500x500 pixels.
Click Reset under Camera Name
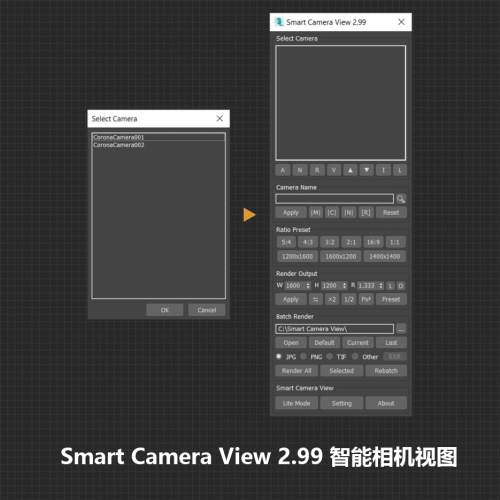[391, 213]
